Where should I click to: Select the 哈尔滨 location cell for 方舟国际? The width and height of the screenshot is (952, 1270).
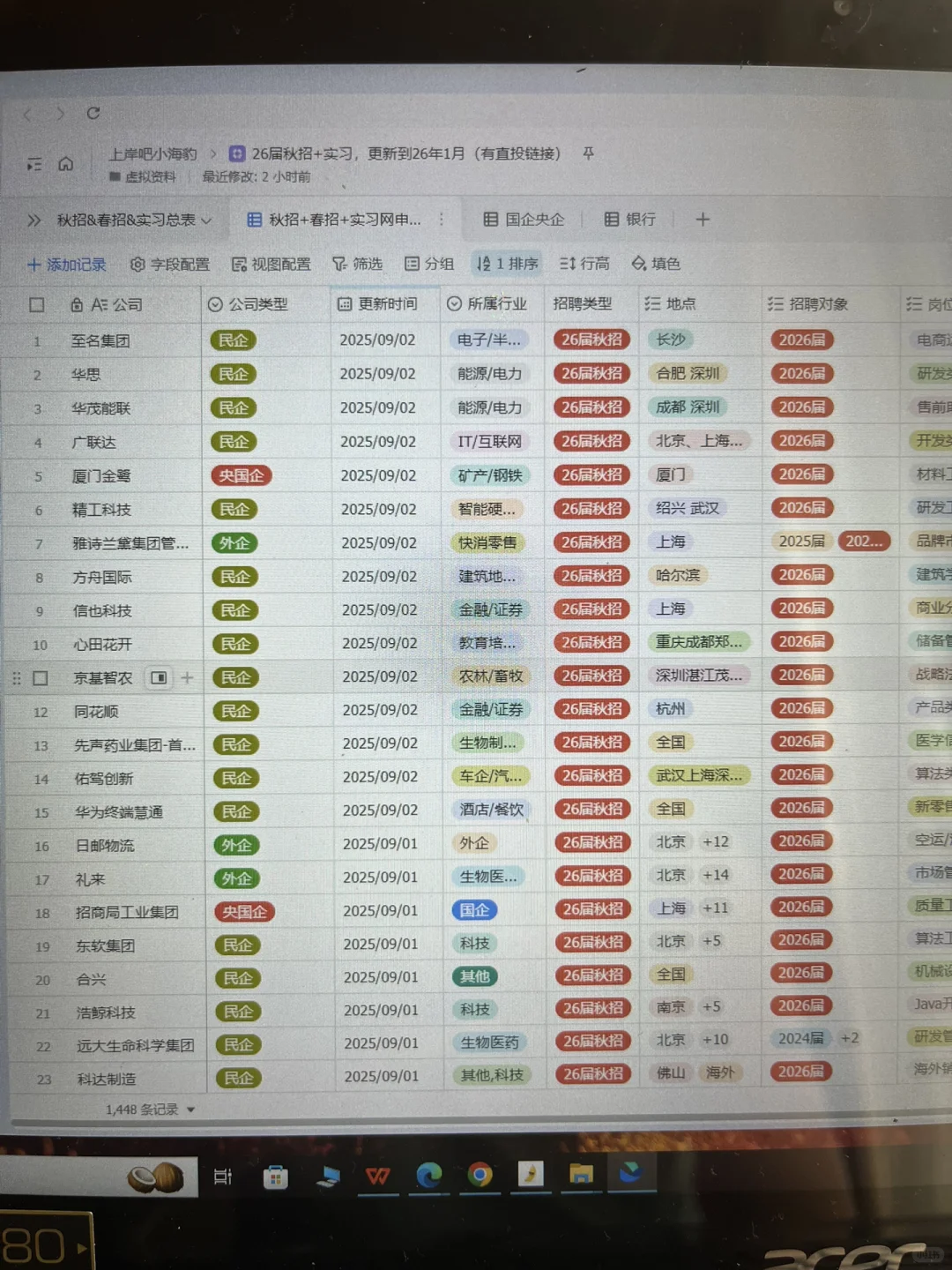point(678,575)
